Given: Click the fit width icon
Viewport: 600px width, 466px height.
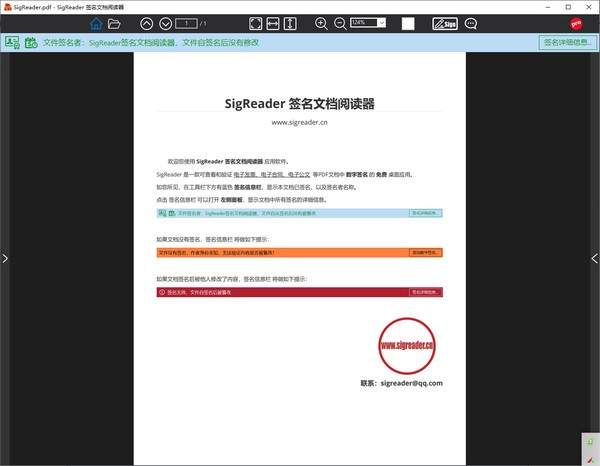Looking at the screenshot, I should click(277, 23).
